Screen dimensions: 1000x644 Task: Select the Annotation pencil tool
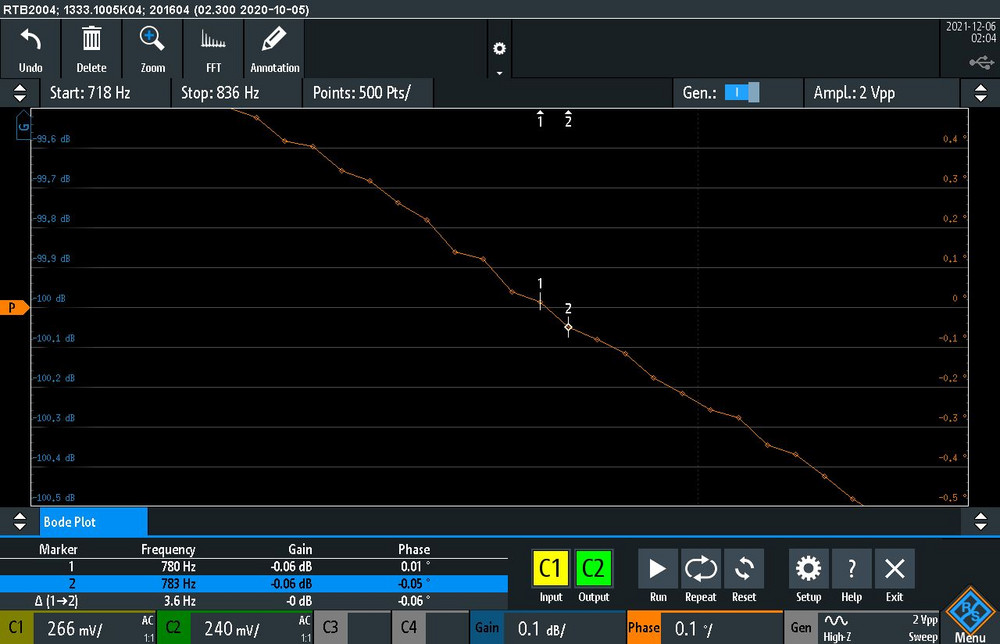pos(274,39)
